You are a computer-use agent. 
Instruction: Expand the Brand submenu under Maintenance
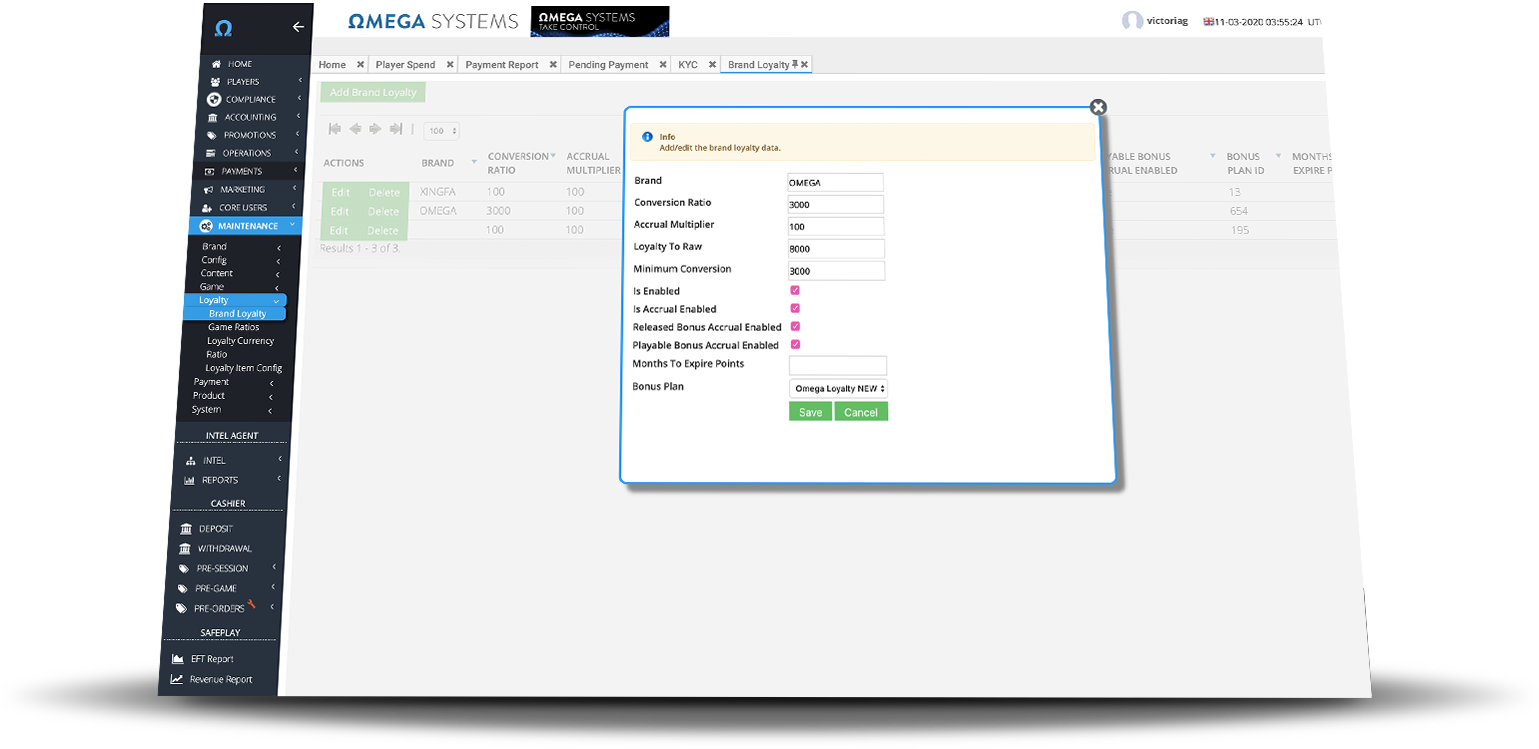click(x=279, y=248)
